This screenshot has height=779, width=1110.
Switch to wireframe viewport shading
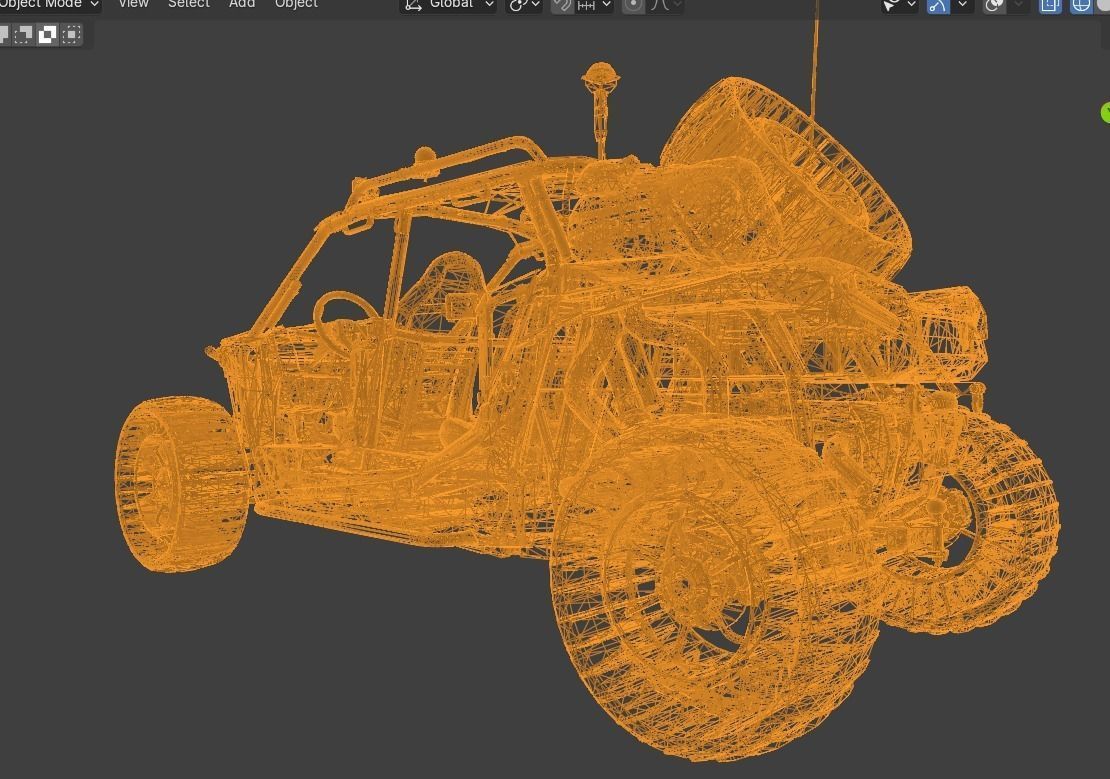1081,6
